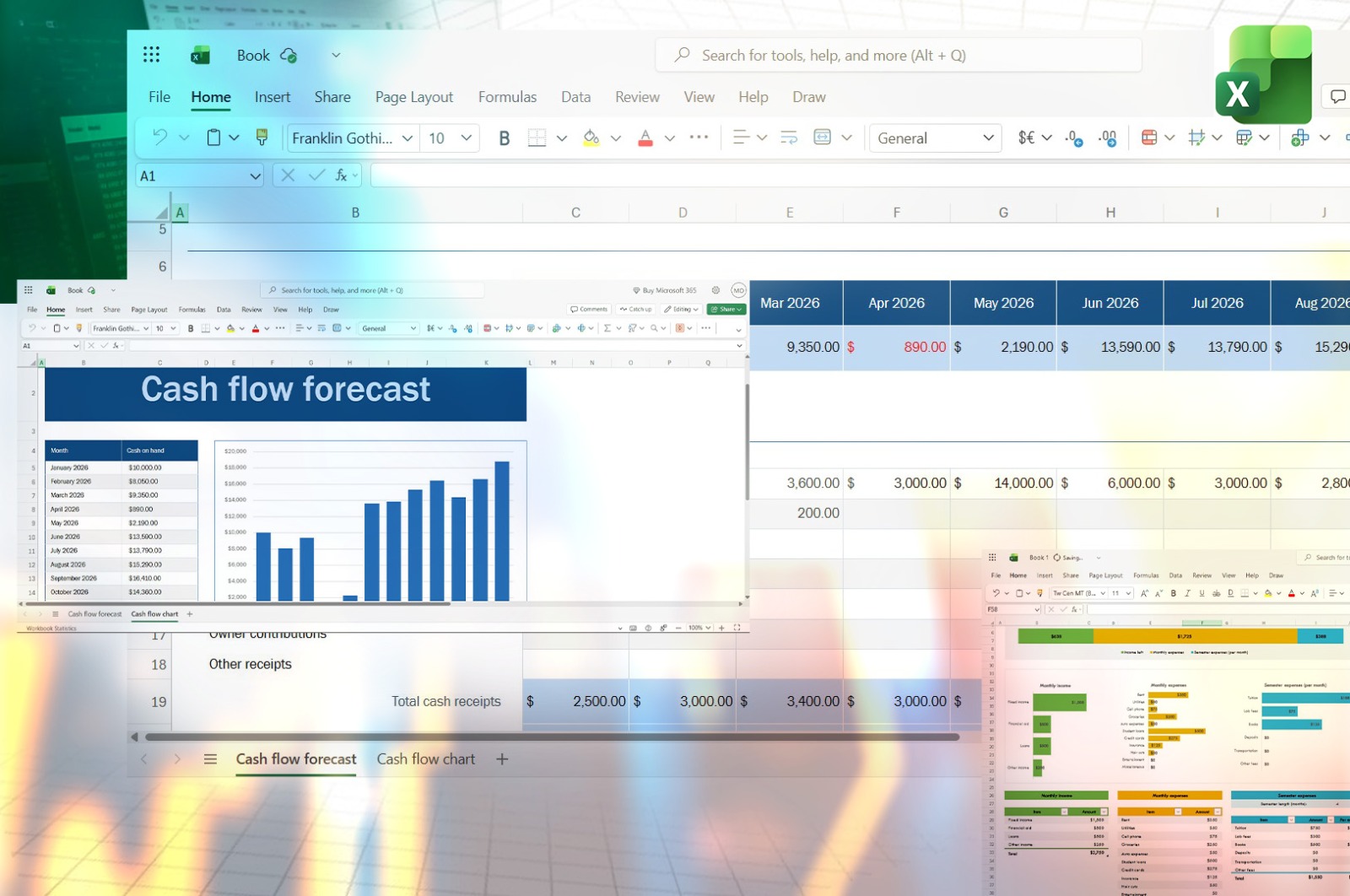Viewport: 1350px width, 896px height.
Task: Apply bold formatting from the ribbon
Action: tap(504, 138)
